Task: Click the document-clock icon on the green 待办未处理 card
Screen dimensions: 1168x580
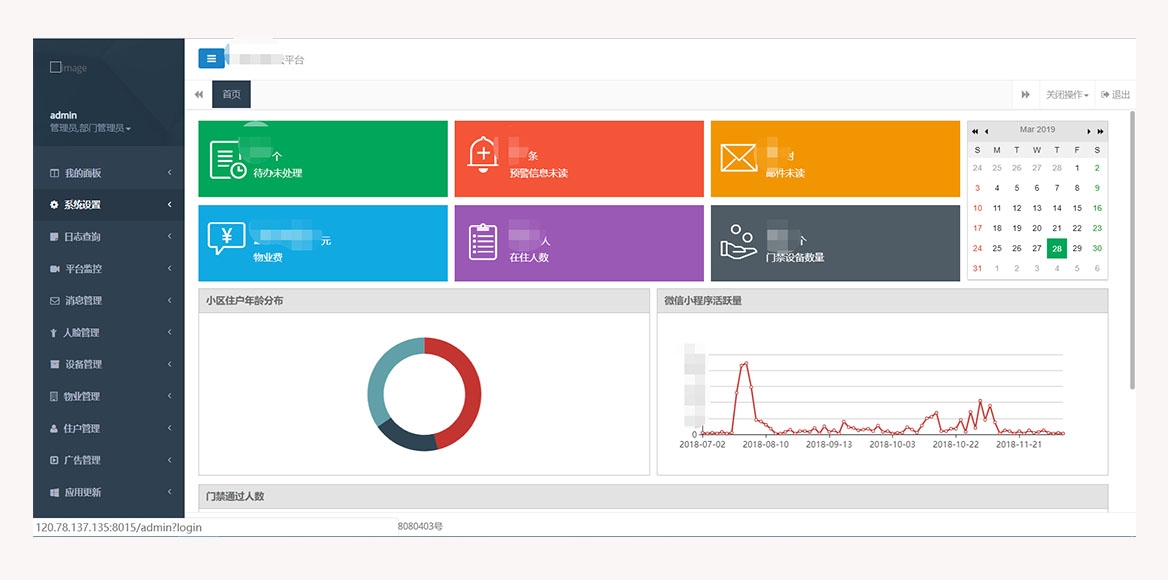Action: (227, 160)
